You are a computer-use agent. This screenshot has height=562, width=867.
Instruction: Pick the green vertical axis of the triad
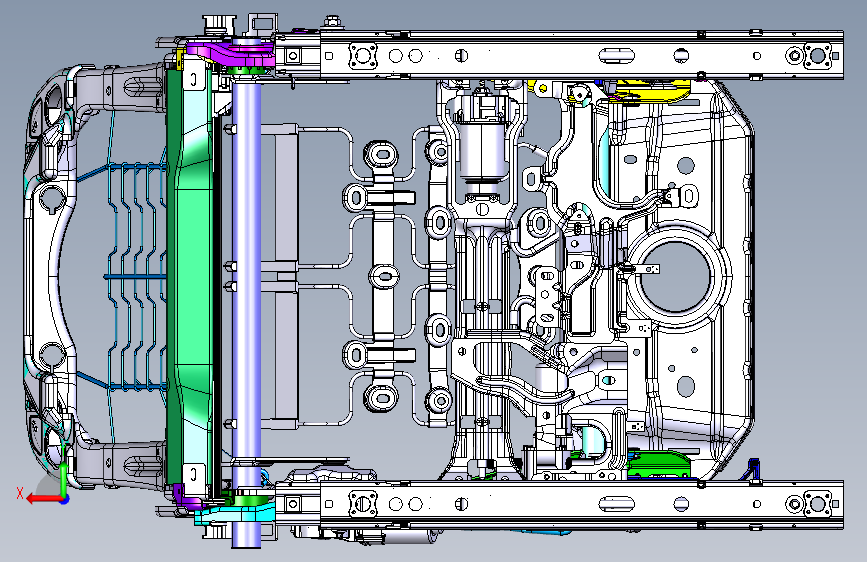[x=64, y=480]
